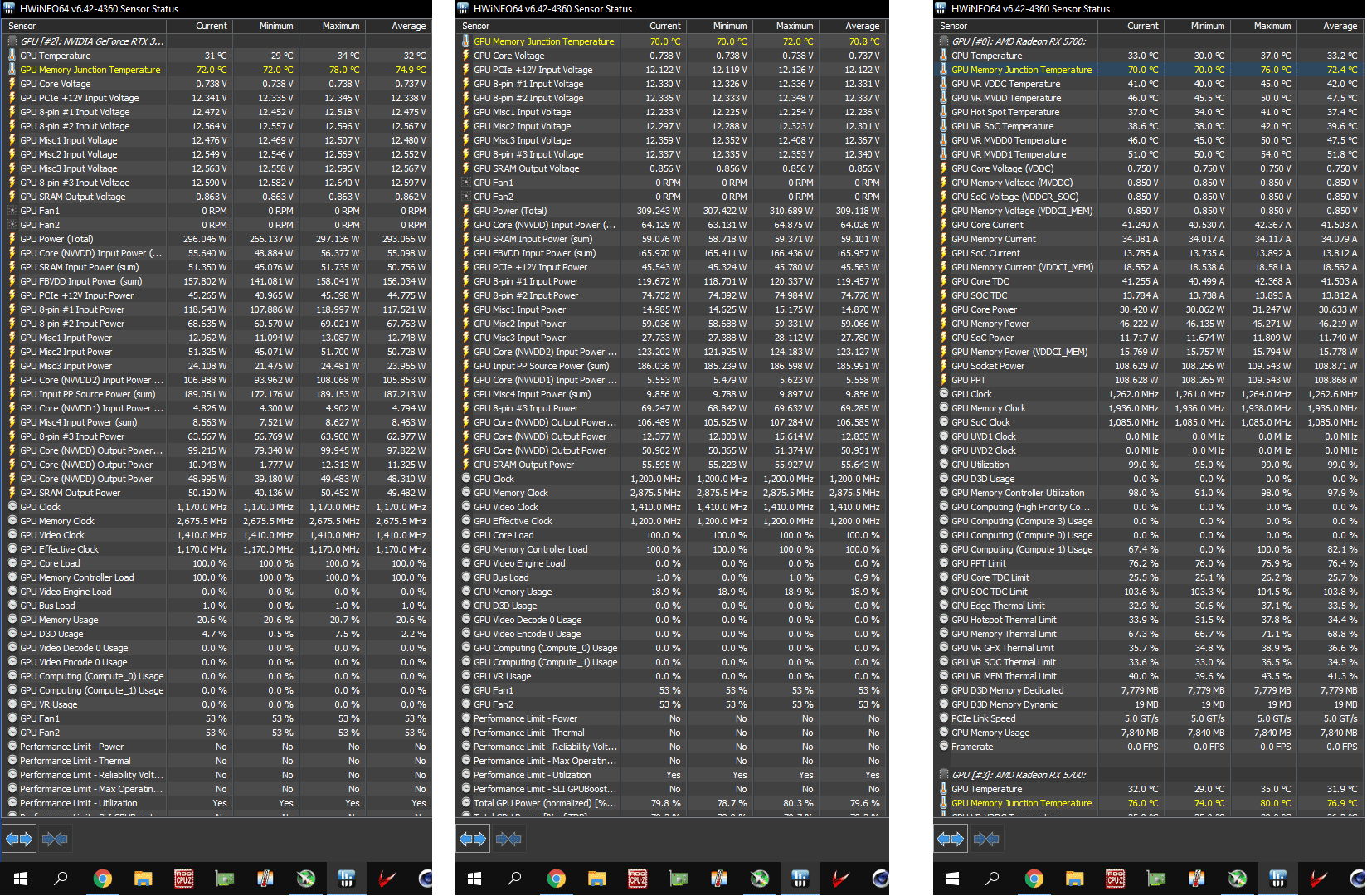1367x896 pixels.
Task: Click icon beside GPU Hot Spot Temperature, right window
Action: coord(943,112)
